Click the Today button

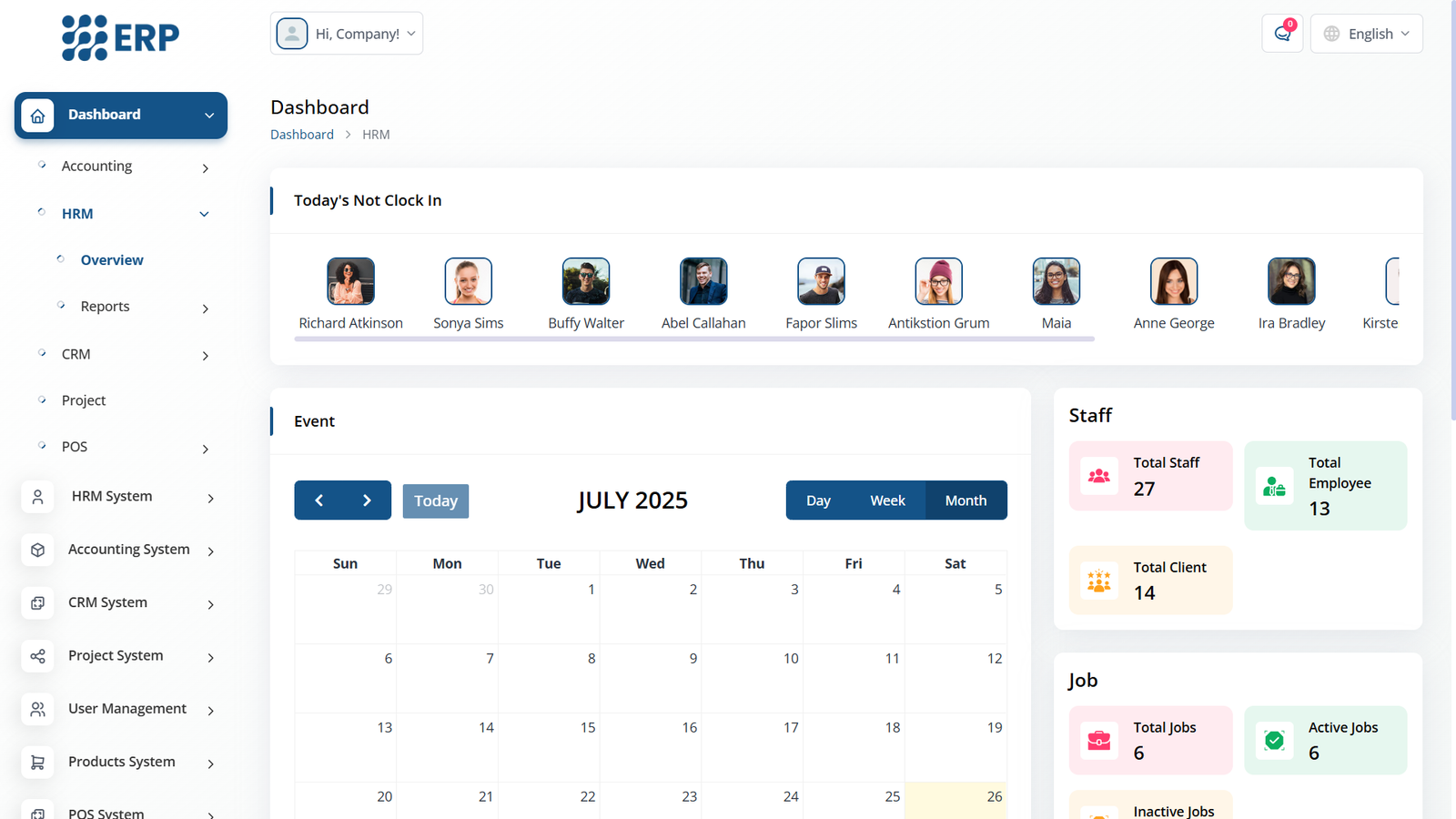pyautogui.click(x=436, y=501)
